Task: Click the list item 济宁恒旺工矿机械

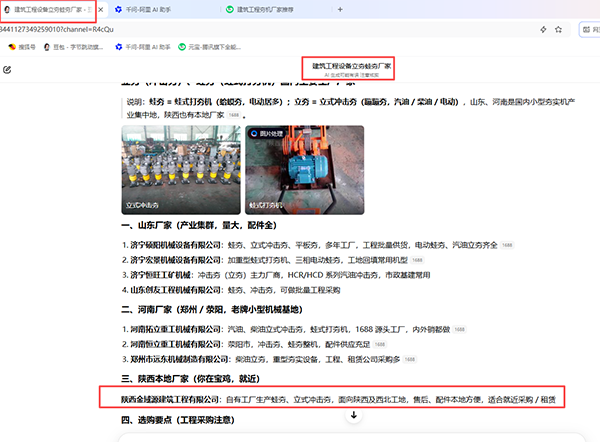Action: coord(276,275)
